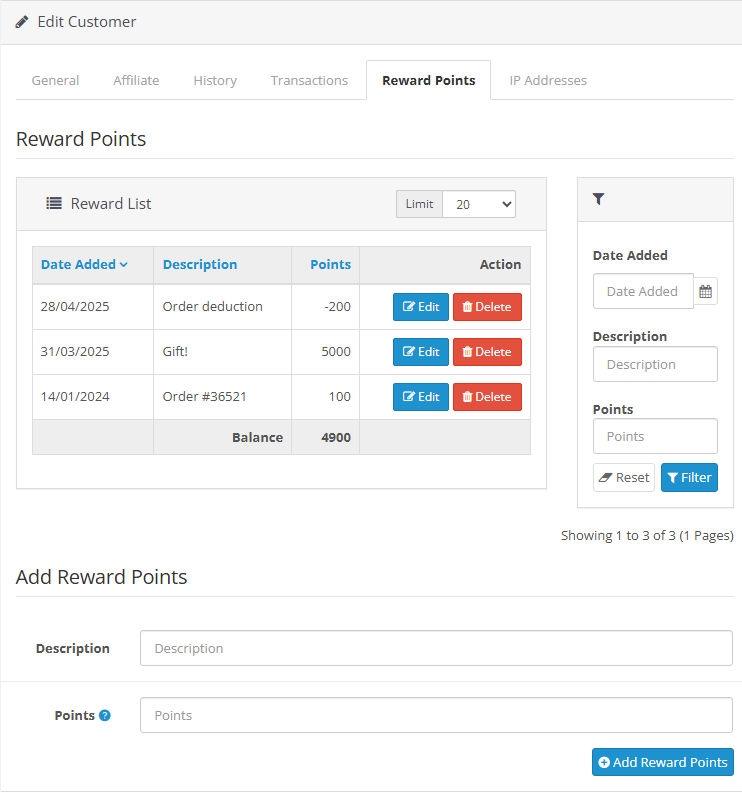
Task: Click the pencil icon next to Edit Customer
Action: 22,21
